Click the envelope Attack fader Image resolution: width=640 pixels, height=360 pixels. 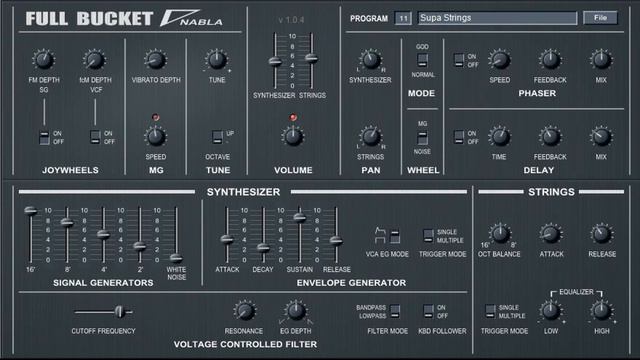227,239
